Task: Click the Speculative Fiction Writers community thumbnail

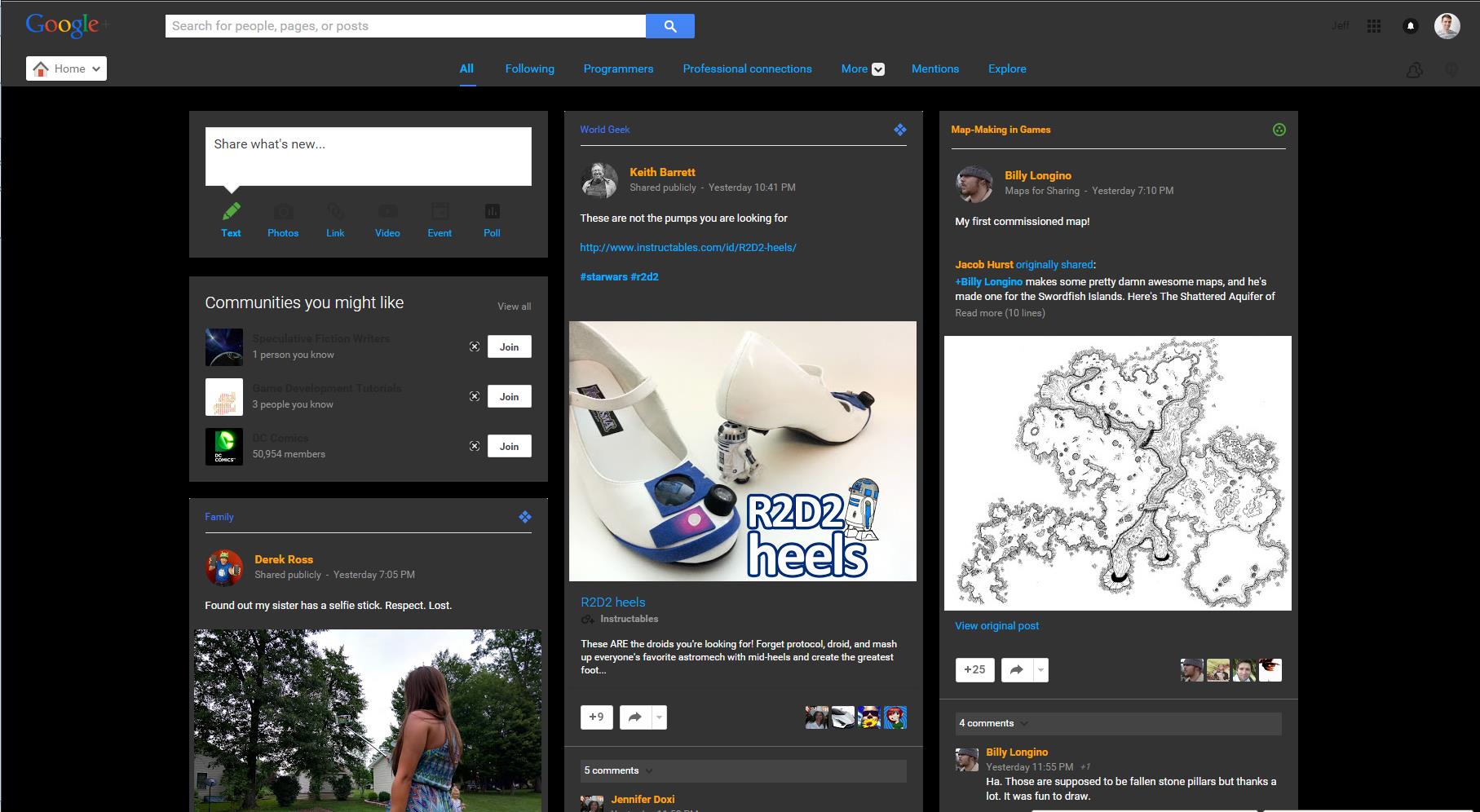Action: click(x=224, y=347)
